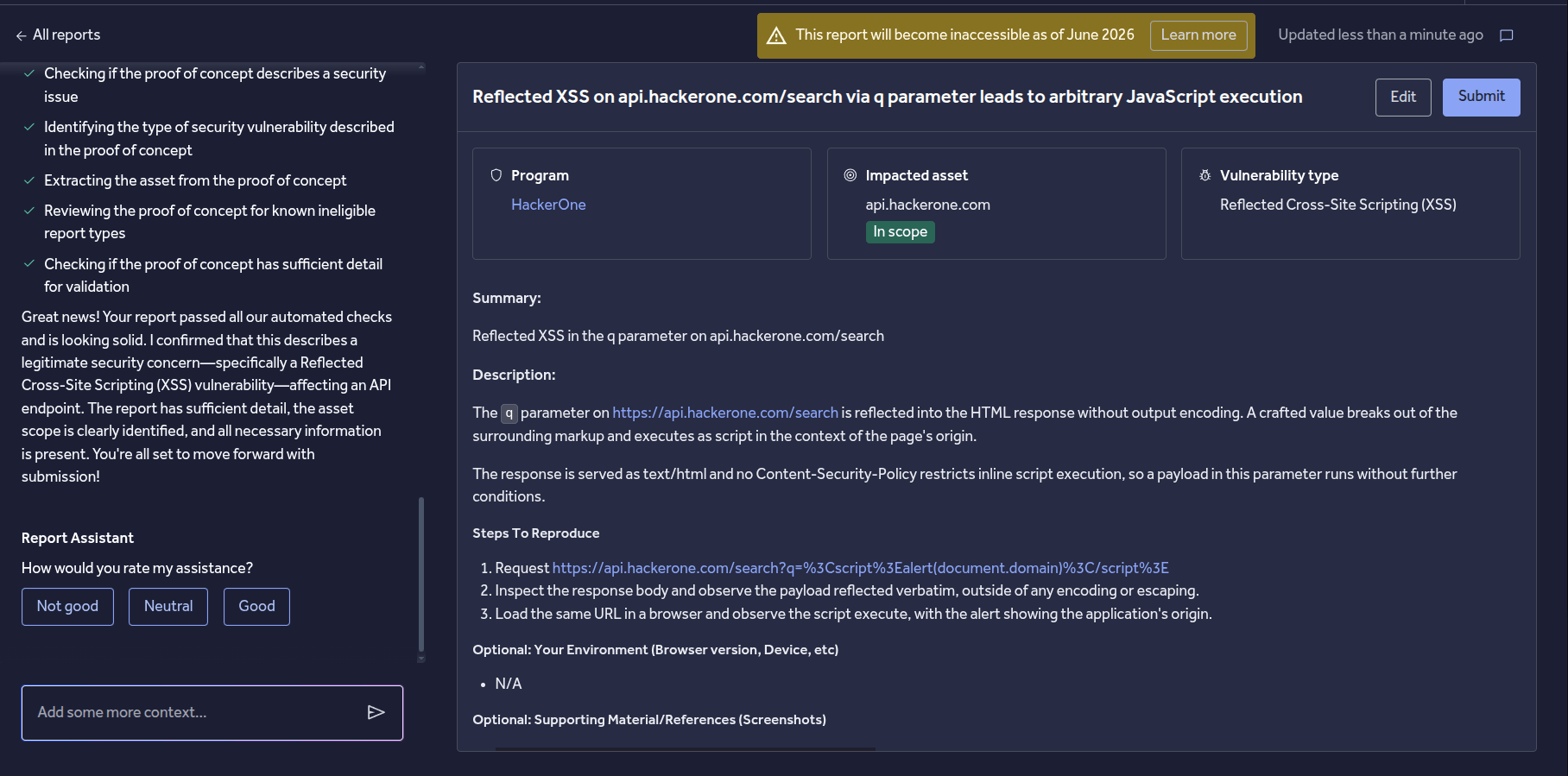
Task: Send context with the paper plane icon
Action: [x=376, y=712]
